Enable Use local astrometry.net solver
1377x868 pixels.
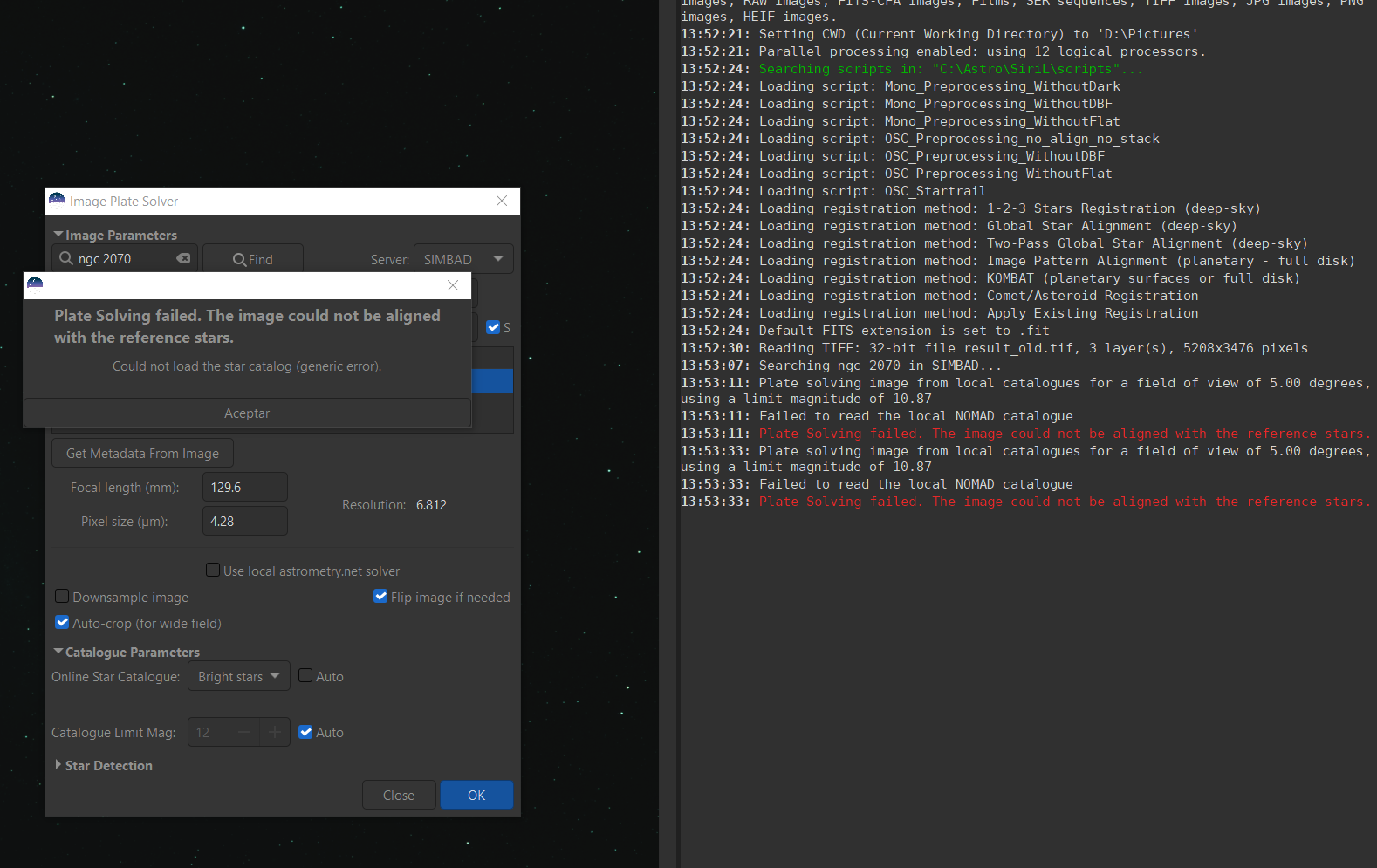213,571
